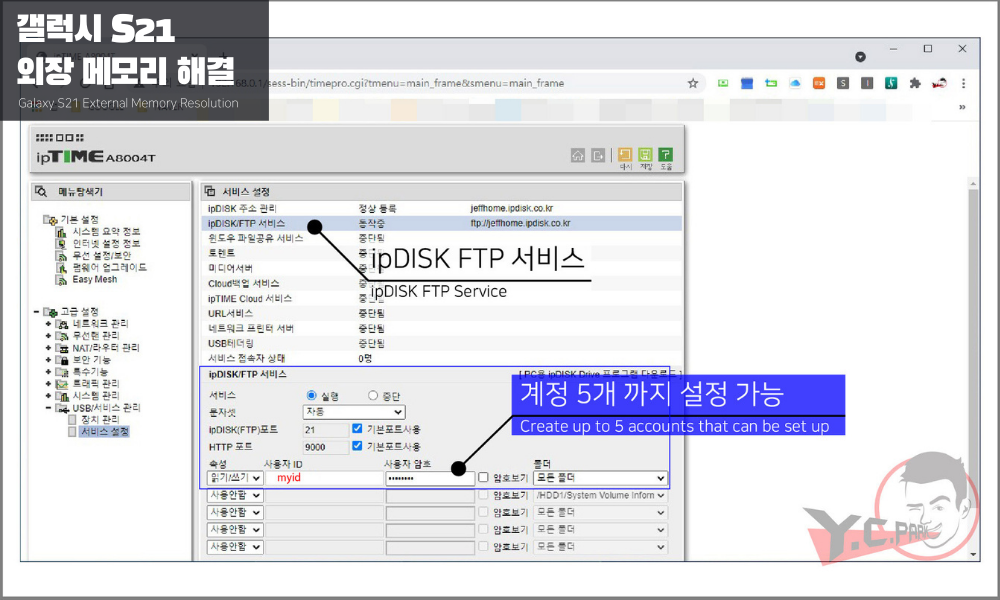
Task: Click the ipTIME logout icon
Action: (x=598, y=155)
